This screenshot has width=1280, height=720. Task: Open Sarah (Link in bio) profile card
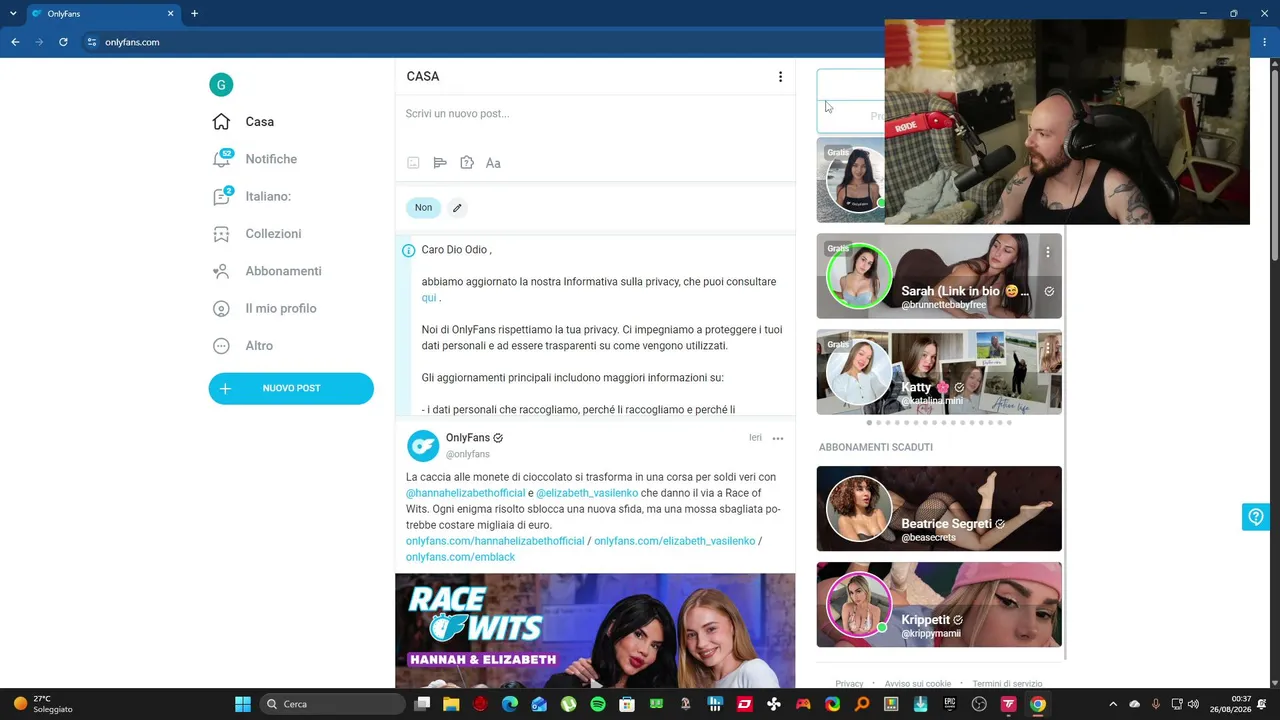point(939,276)
